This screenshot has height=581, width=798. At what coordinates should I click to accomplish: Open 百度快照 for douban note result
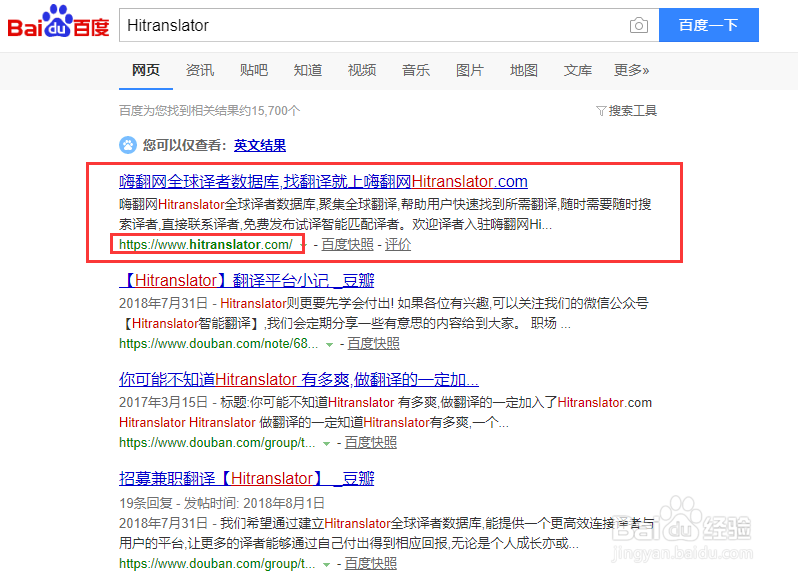pyautogui.click(x=374, y=344)
